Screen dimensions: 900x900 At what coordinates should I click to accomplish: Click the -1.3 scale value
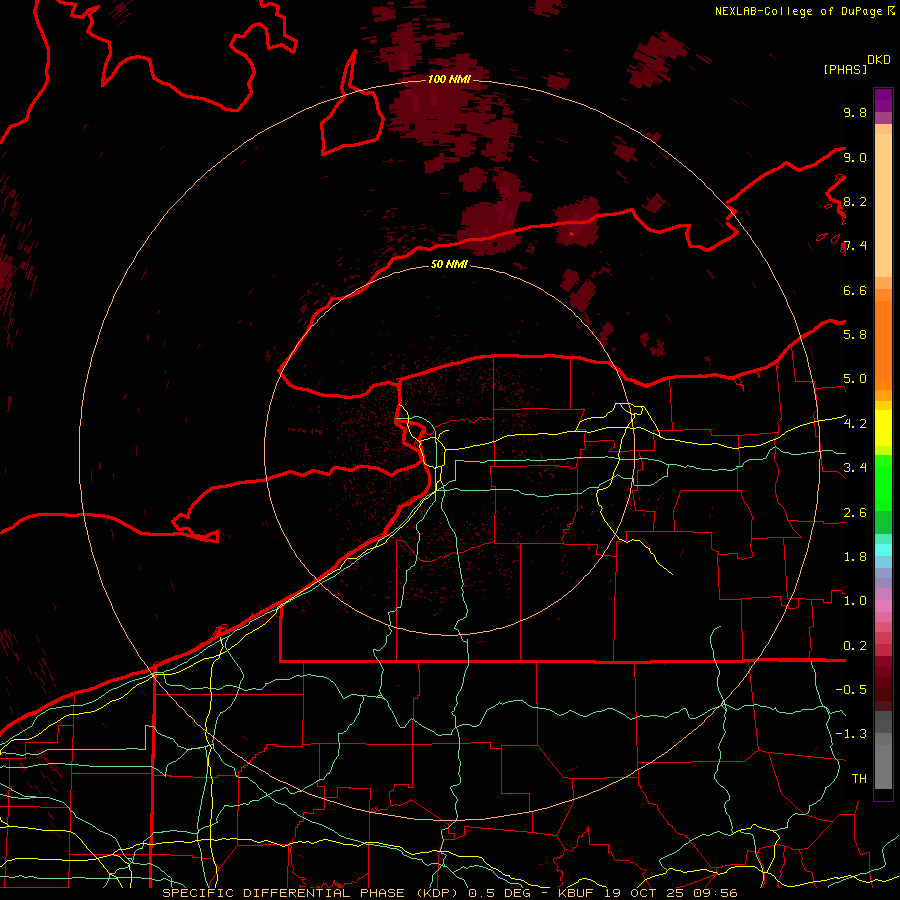click(851, 734)
